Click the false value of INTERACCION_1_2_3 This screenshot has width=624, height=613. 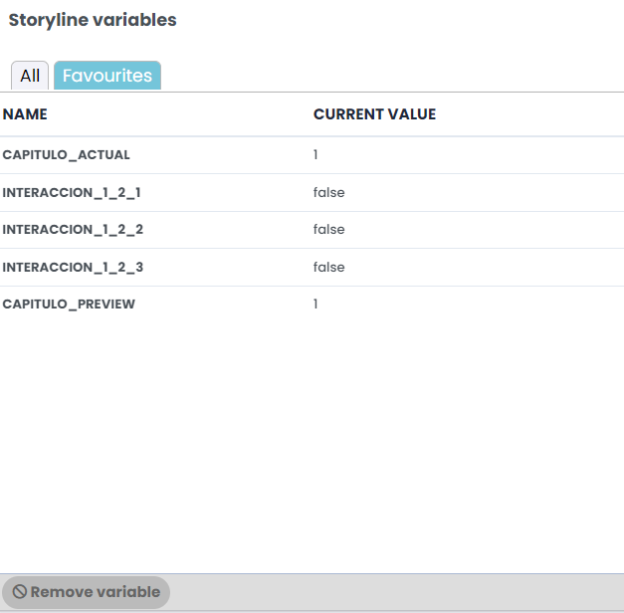(329, 267)
